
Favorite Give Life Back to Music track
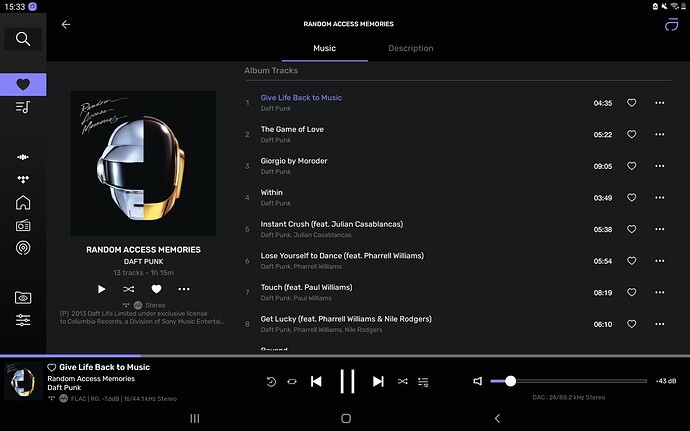pyautogui.click(x=631, y=103)
